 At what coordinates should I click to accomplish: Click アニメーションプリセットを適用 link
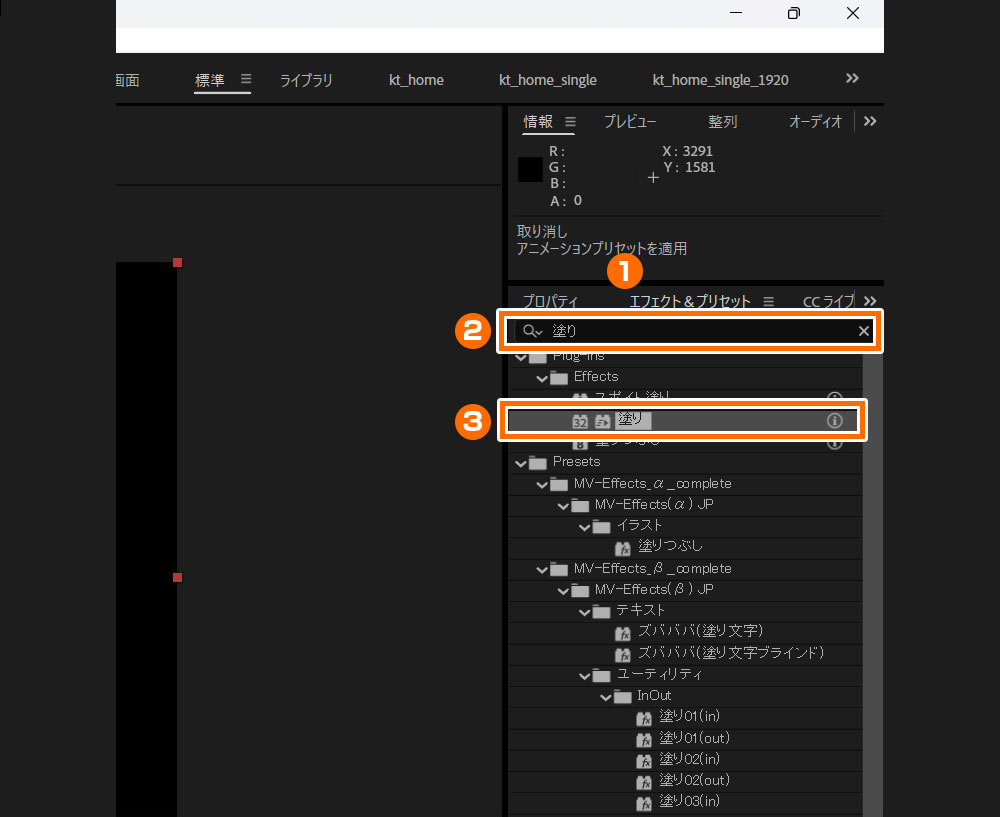[x=600, y=248]
